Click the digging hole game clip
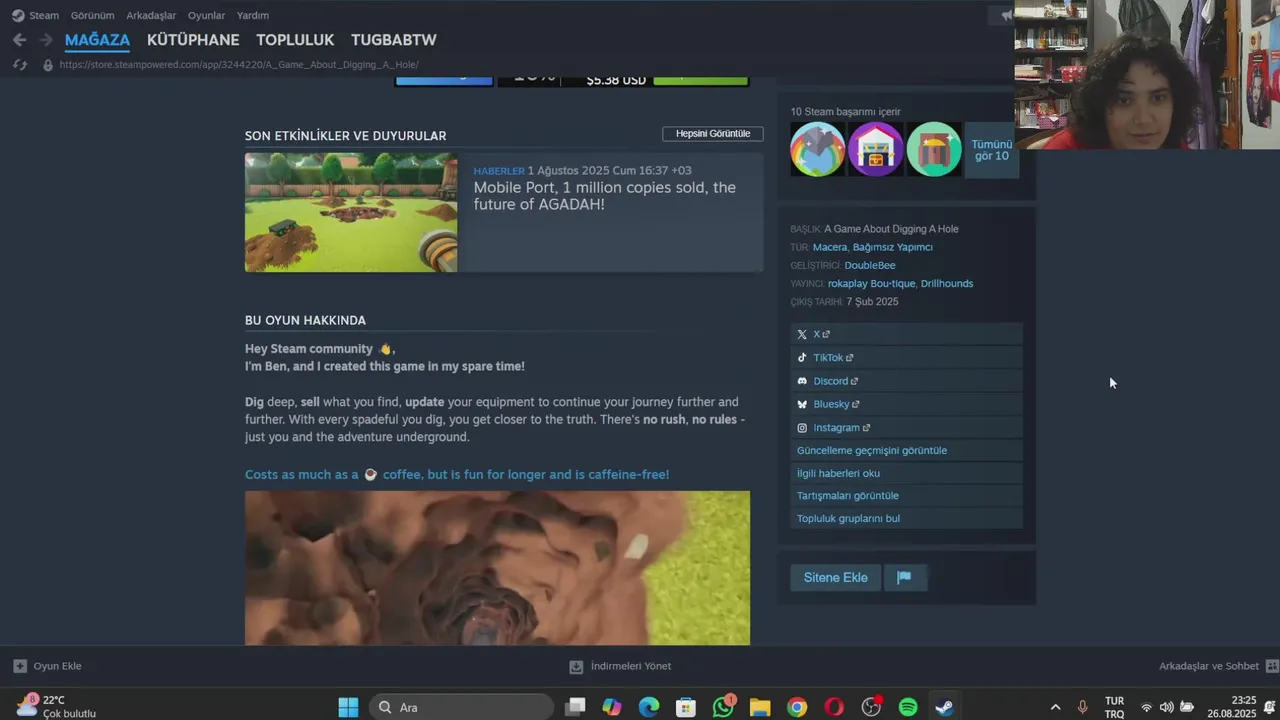The width and height of the screenshot is (1280, 720). [497, 567]
